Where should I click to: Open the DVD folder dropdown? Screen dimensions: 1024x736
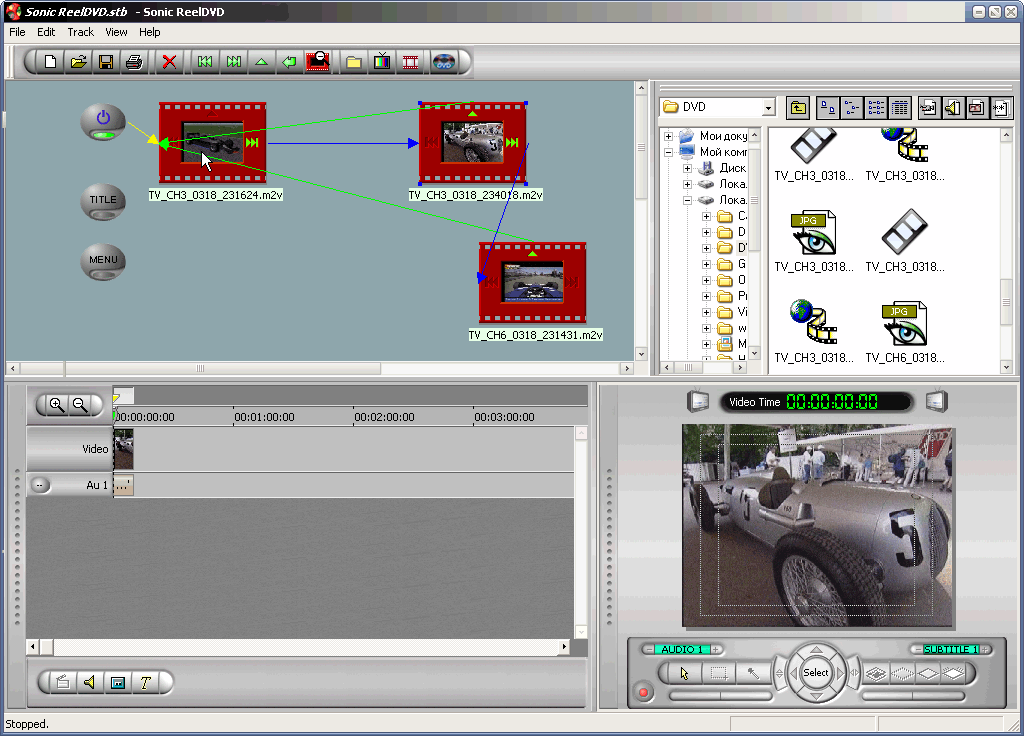click(768, 108)
